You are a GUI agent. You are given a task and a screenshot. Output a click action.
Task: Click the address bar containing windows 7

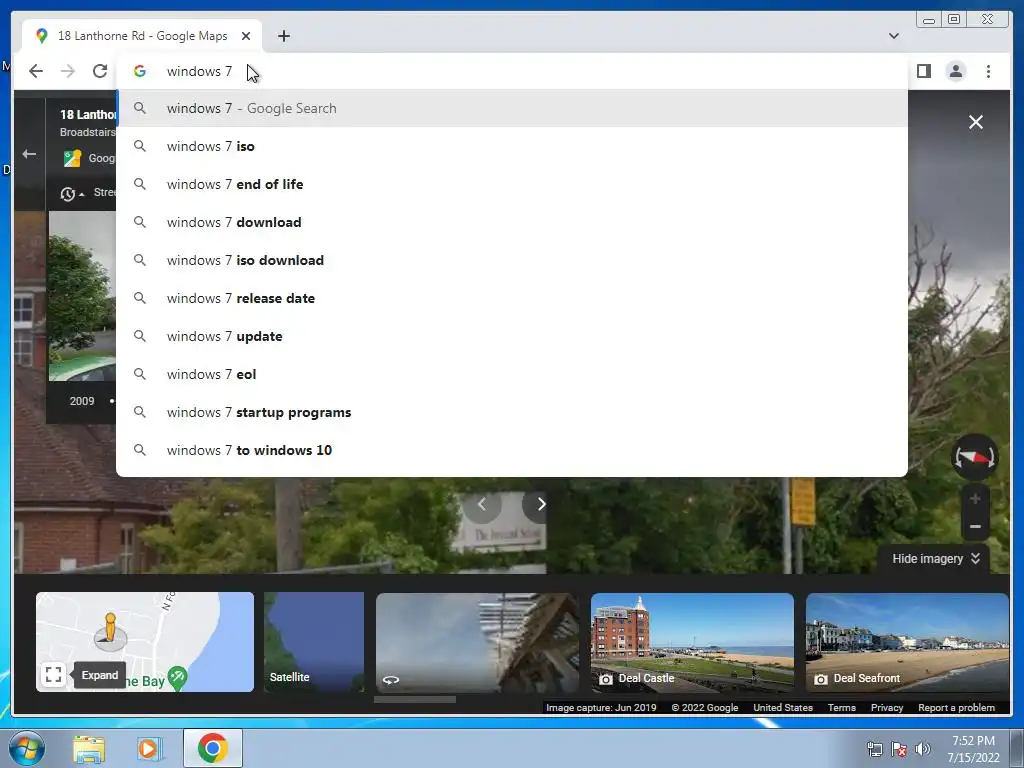pyautogui.click(x=512, y=71)
